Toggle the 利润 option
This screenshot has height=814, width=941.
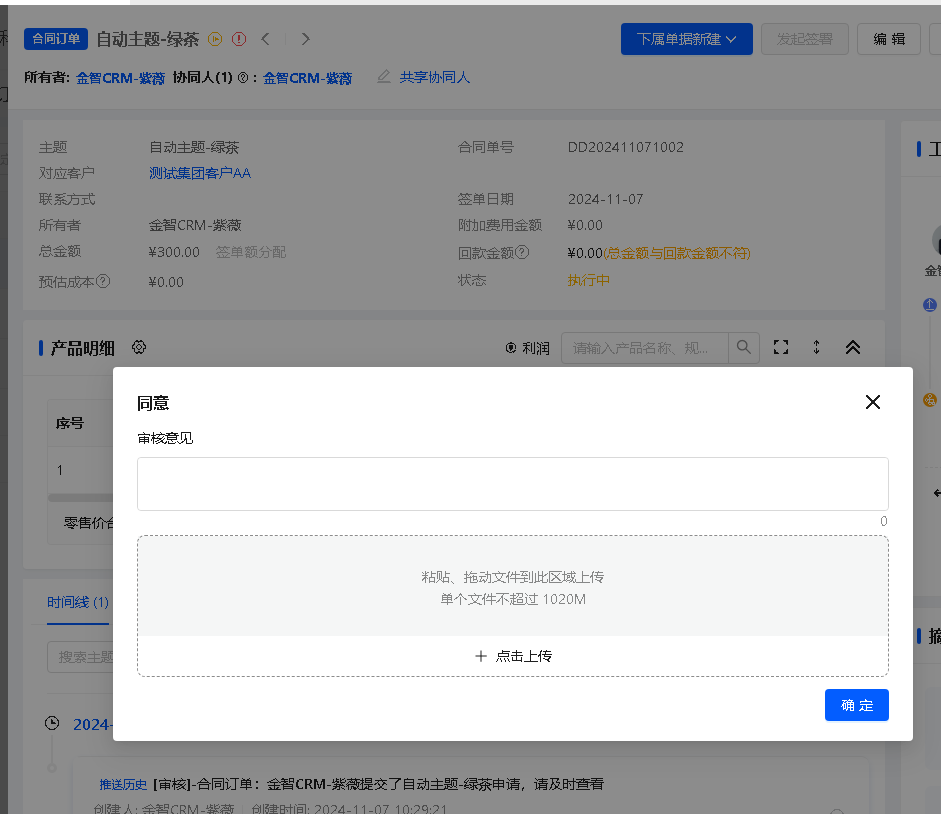click(528, 348)
